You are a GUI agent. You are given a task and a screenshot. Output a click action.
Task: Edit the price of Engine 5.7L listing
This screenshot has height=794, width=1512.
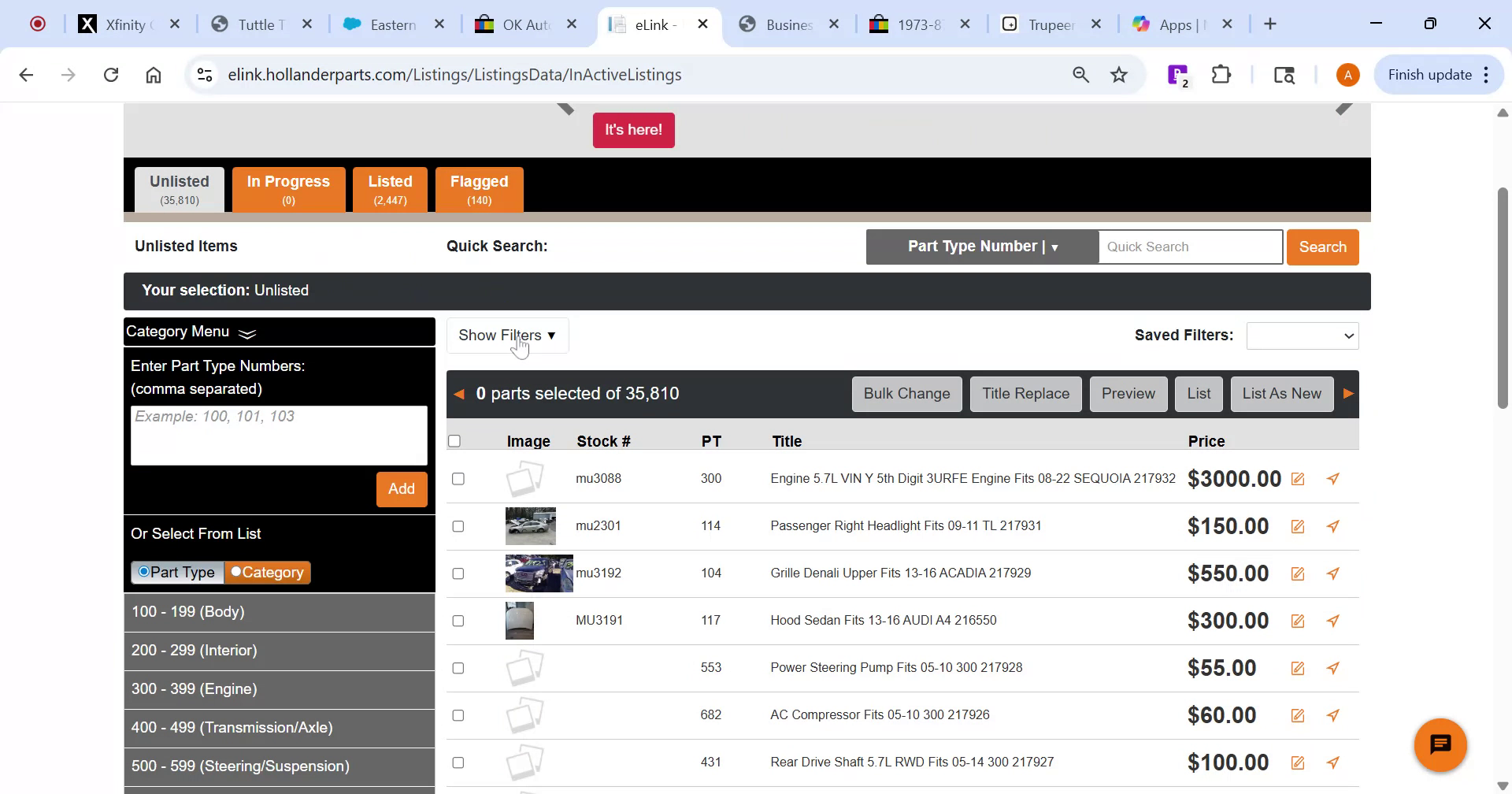(1297, 478)
